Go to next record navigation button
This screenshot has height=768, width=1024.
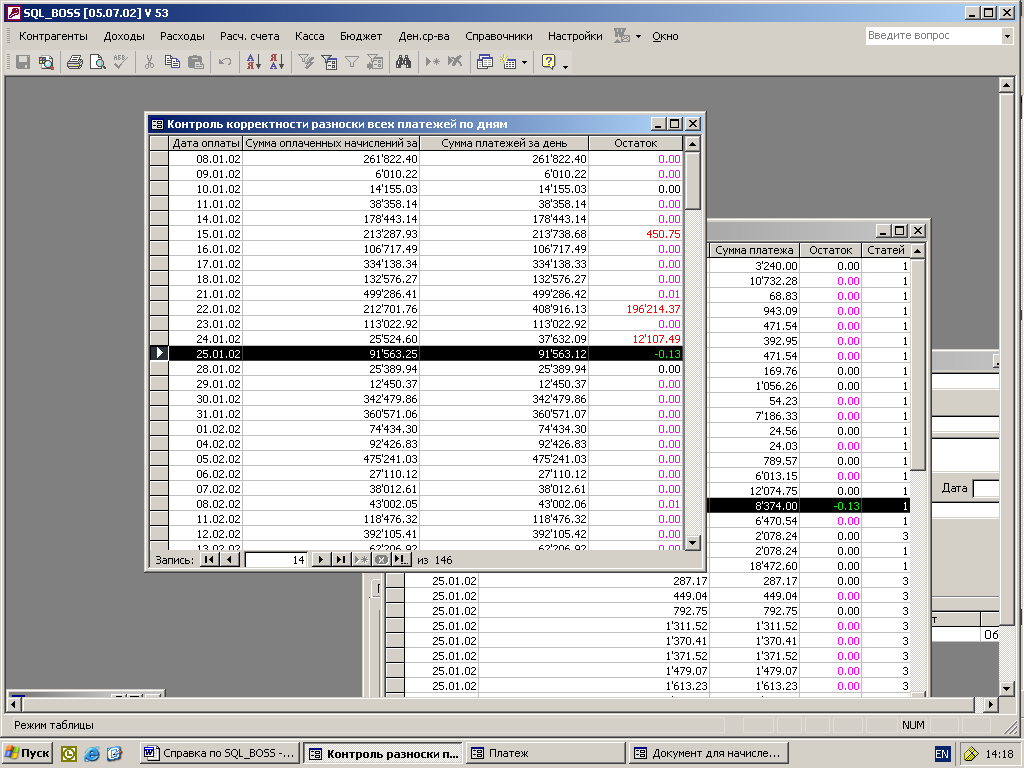(x=321, y=560)
